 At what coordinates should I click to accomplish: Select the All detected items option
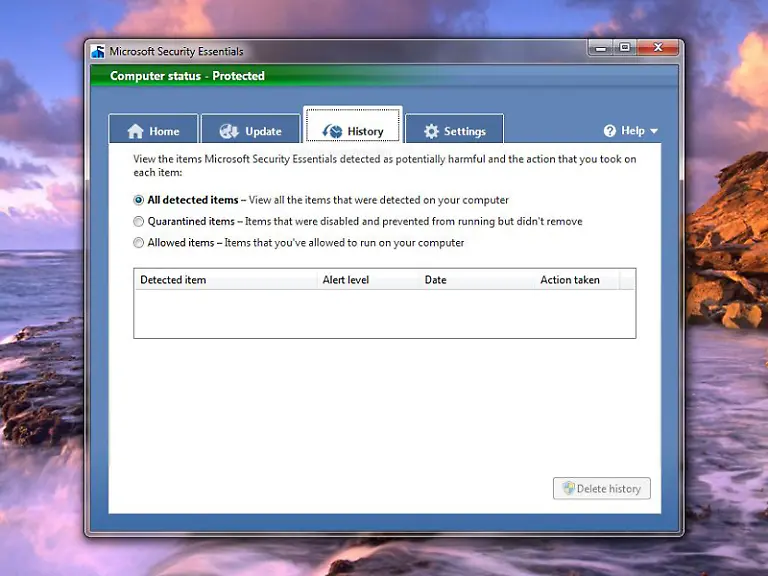pos(139,200)
